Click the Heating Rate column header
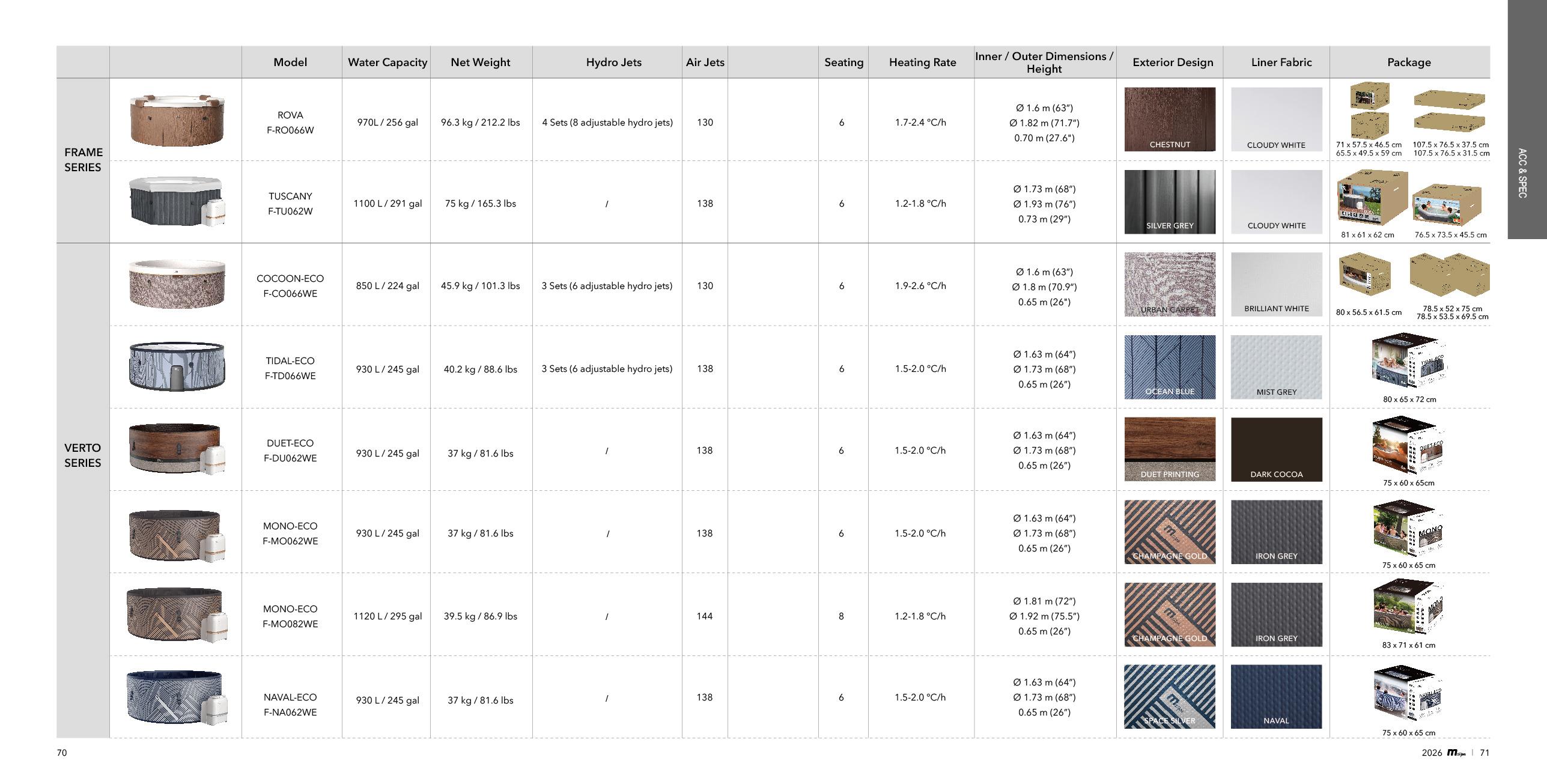The width and height of the screenshot is (1547, 784). 922,62
